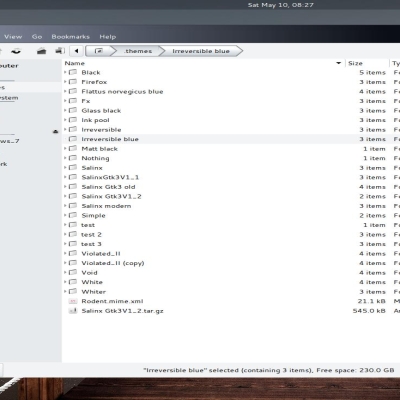This screenshot has height=400, width=400.
Task: Click the Ink pool folder icon
Action: tap(73, 120)
